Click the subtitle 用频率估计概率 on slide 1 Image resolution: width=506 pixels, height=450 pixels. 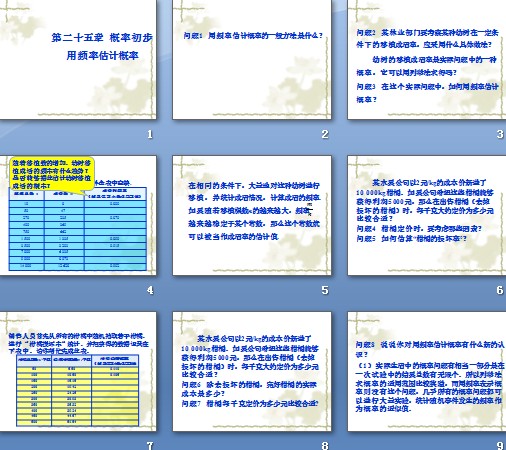pyautogui.click(x=102, y=55)
